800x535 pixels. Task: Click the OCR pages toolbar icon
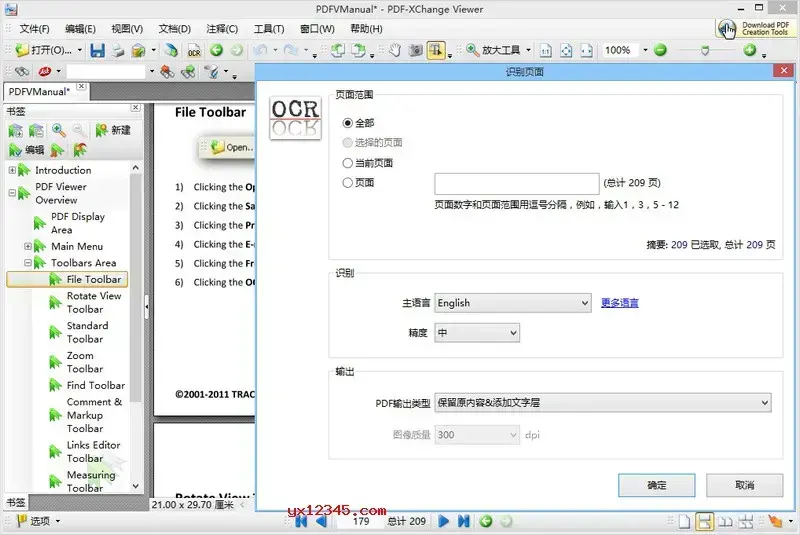[194, 50]
